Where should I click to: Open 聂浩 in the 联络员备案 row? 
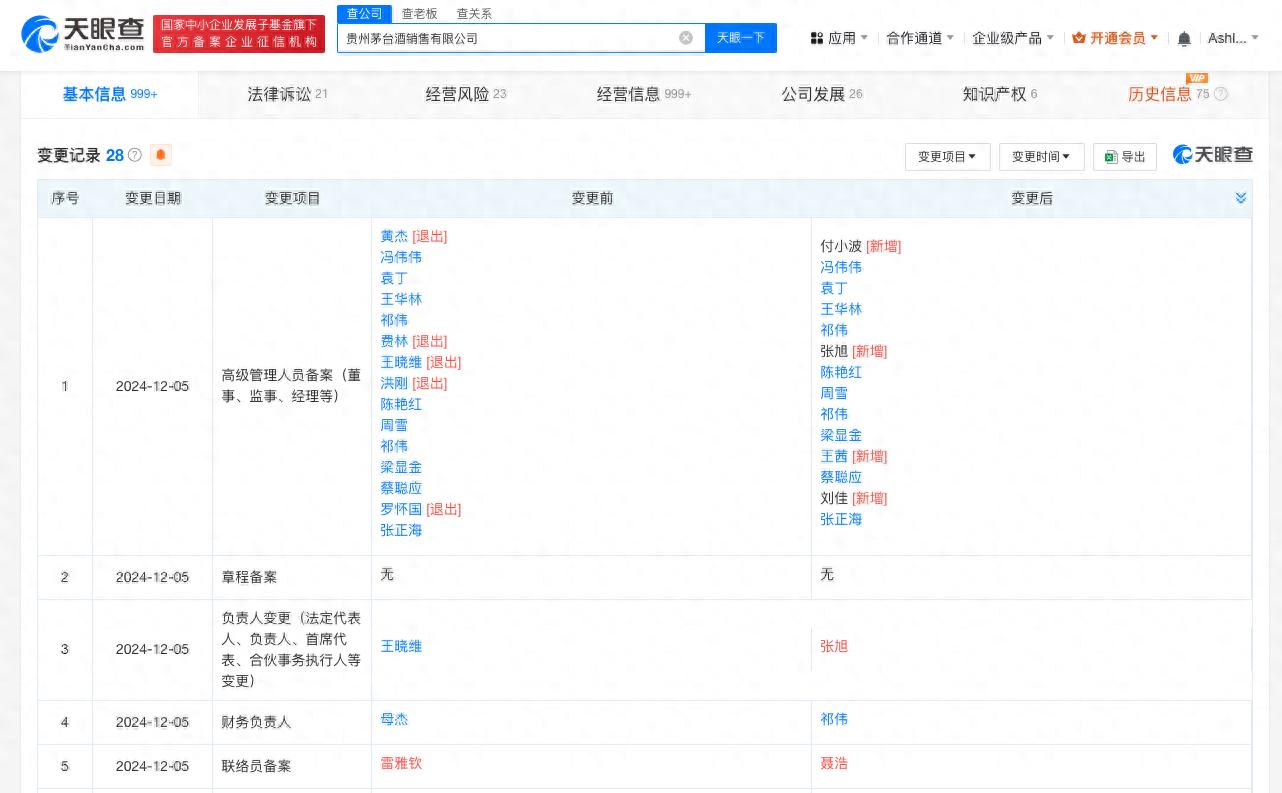pos(834,763)
